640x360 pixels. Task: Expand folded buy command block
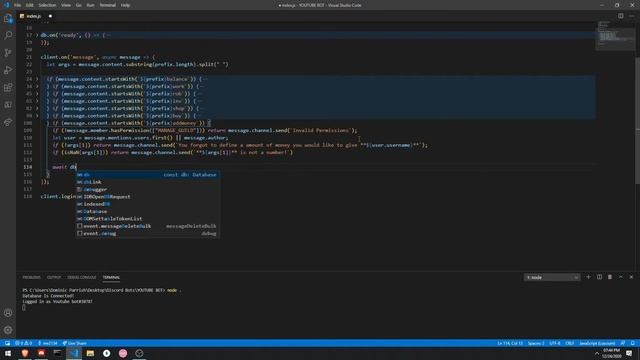[x=37, y=116]
